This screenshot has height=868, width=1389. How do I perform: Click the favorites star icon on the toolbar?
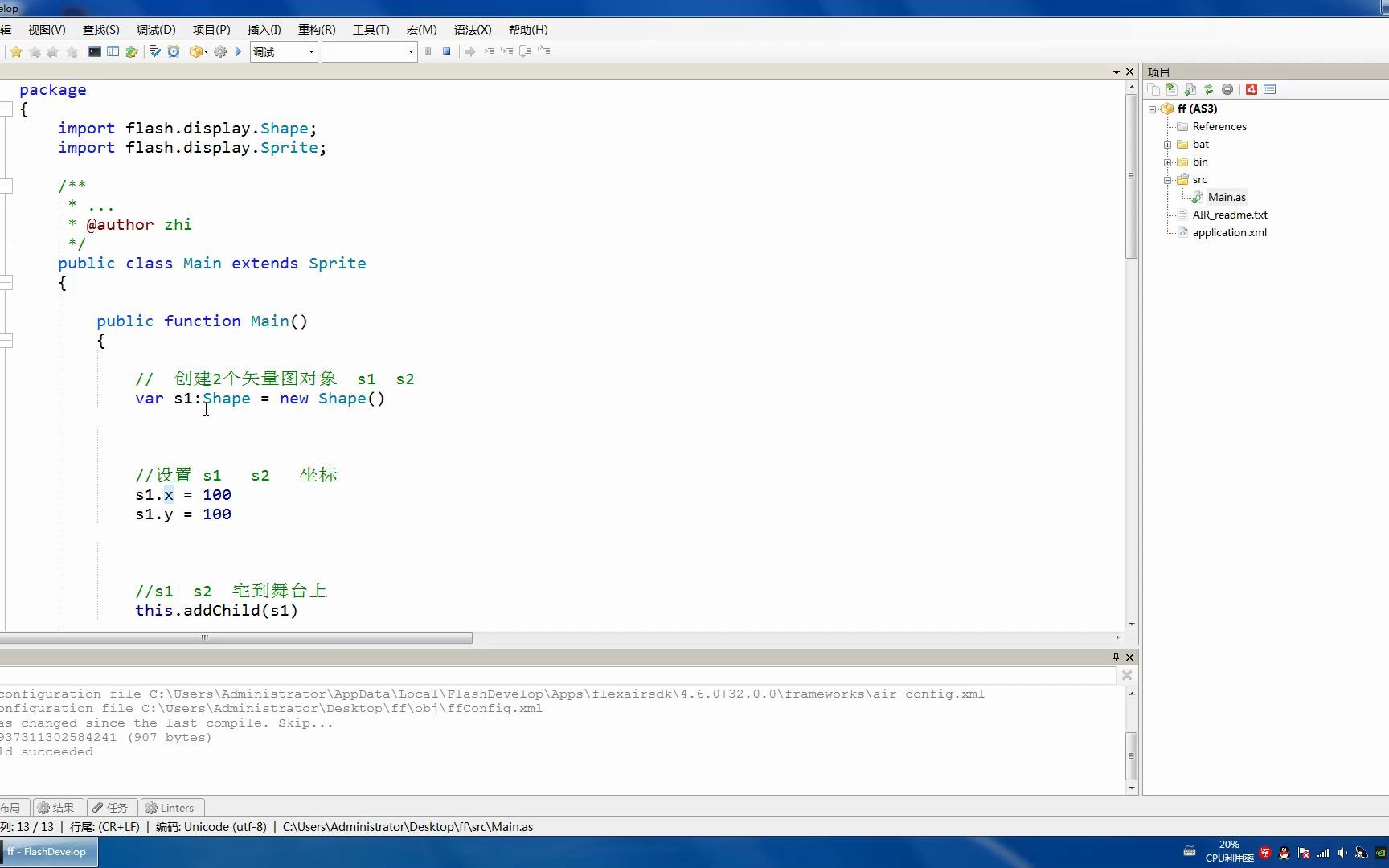pyautogui.click(x=16, y=51)
